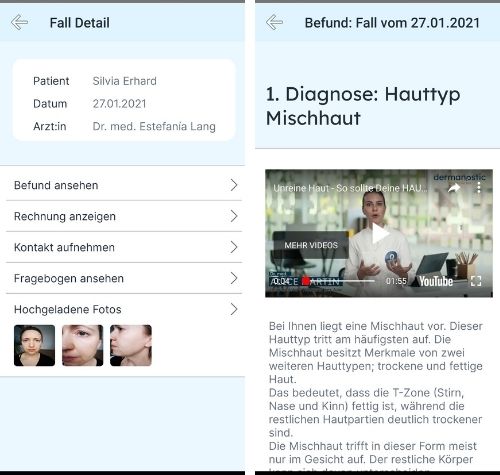Go back from Fall Detail screen
This screenshot has height=475, width=500.
point(19,23)
